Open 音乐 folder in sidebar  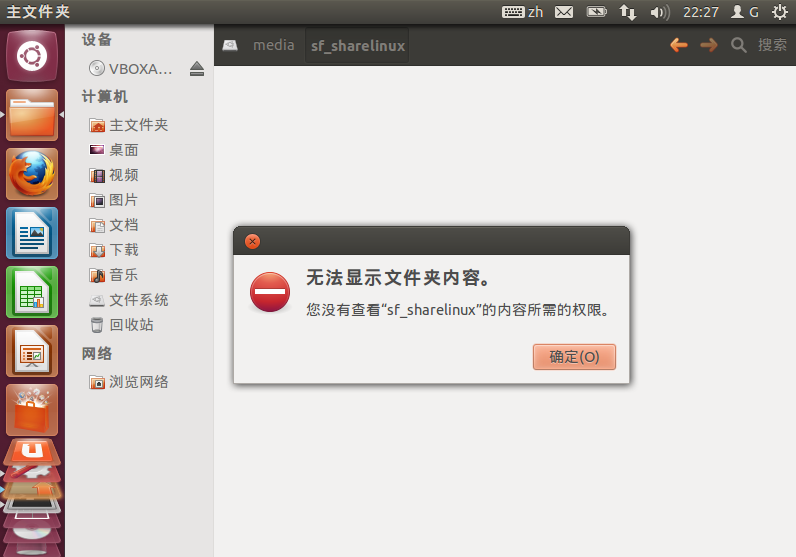[114, 275]
